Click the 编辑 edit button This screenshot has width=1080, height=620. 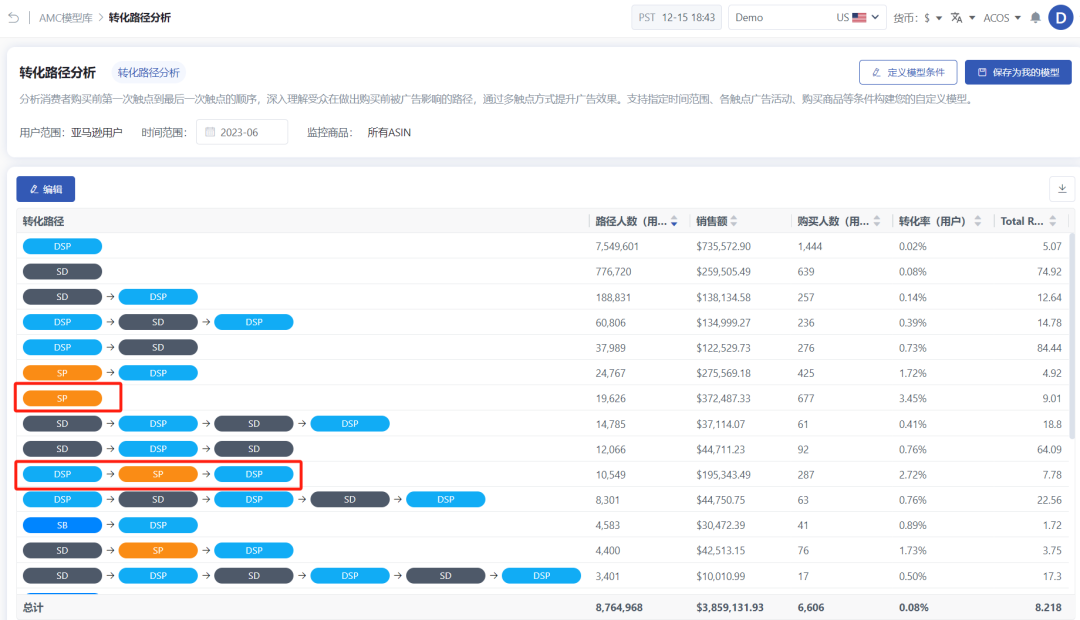[x=45, y=189]
